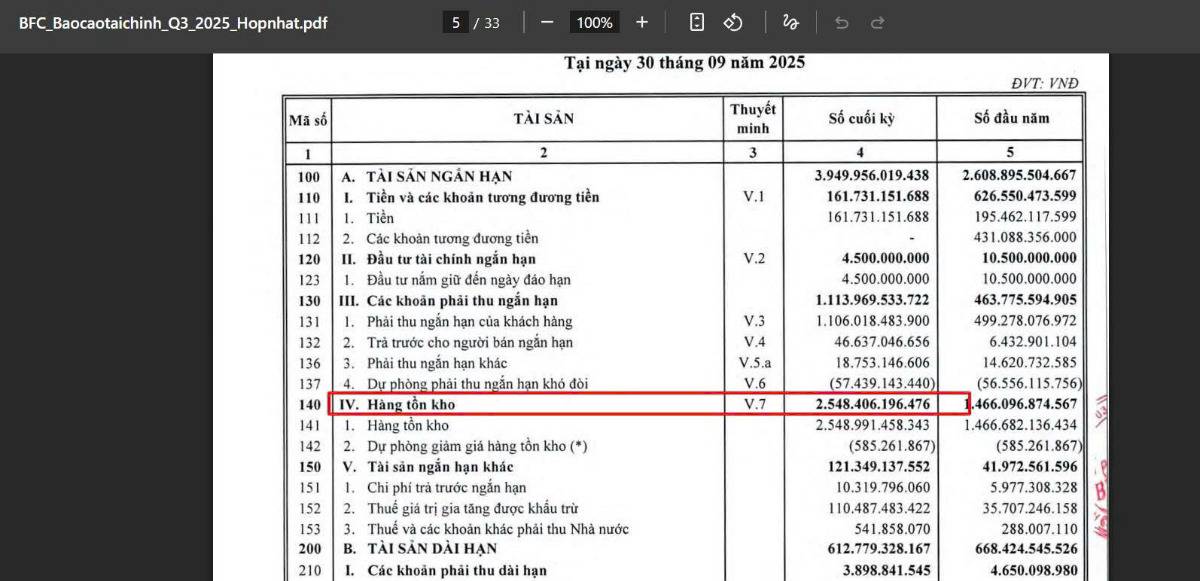Screen dimensions: 1200x581
Task: Zoom out of the PDF document
Action: [x=546, y=22]
